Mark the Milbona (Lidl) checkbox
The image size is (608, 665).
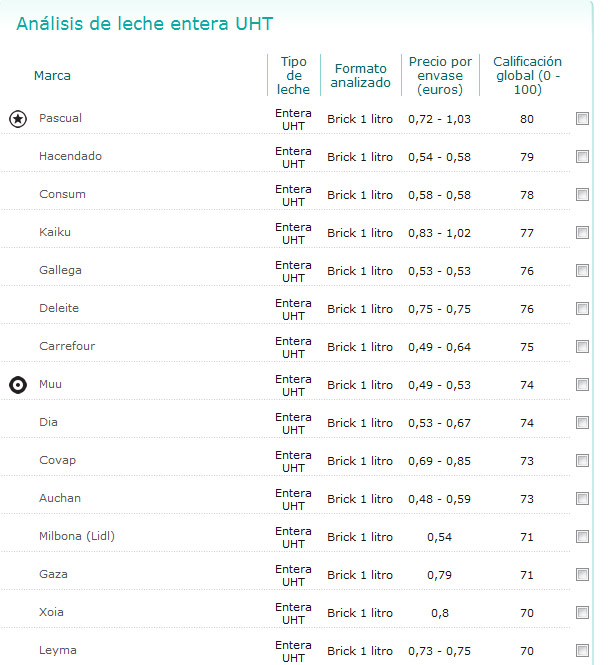[x=582, y=537]
